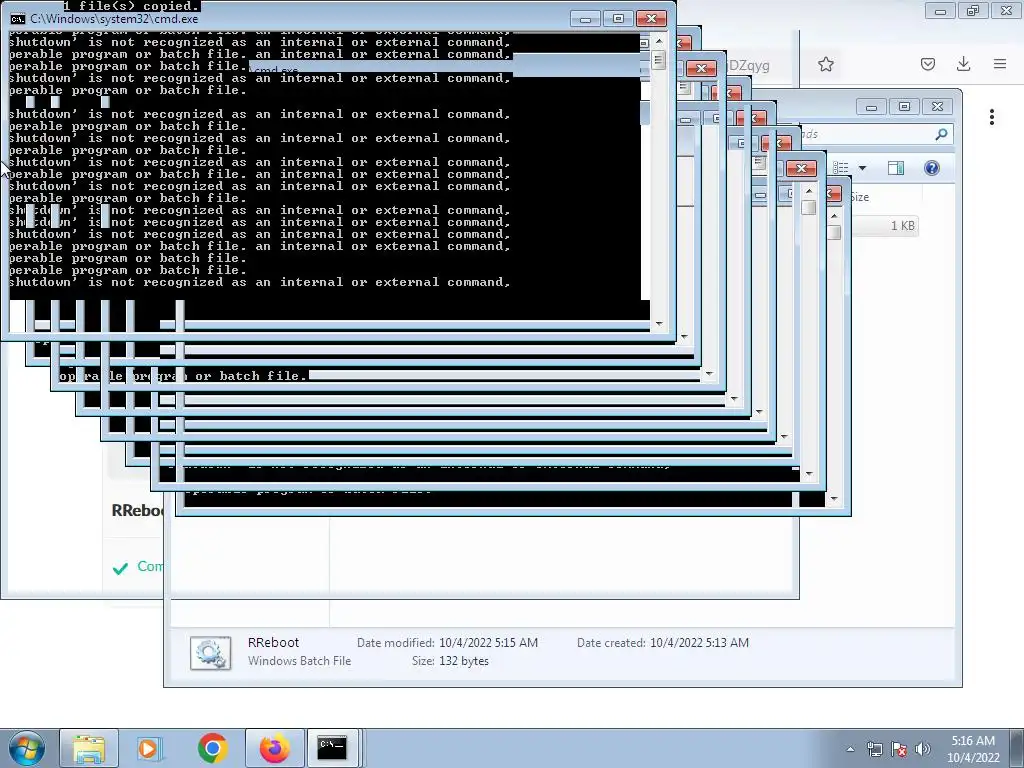Screen dimensions: 1024x768
Task: Click the Explorer window search box
Action: point(875,134)
